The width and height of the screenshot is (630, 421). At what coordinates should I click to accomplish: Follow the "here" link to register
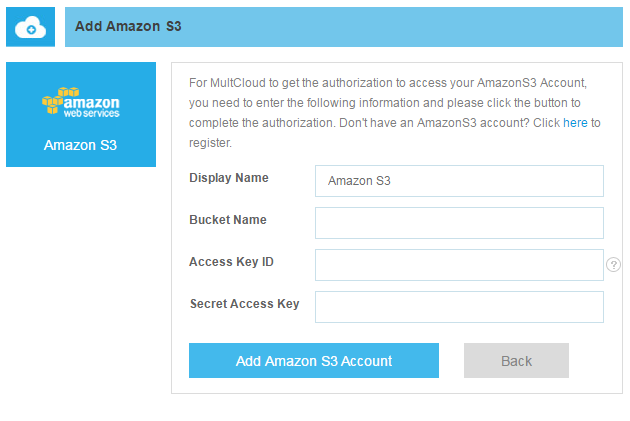[575, 123]
